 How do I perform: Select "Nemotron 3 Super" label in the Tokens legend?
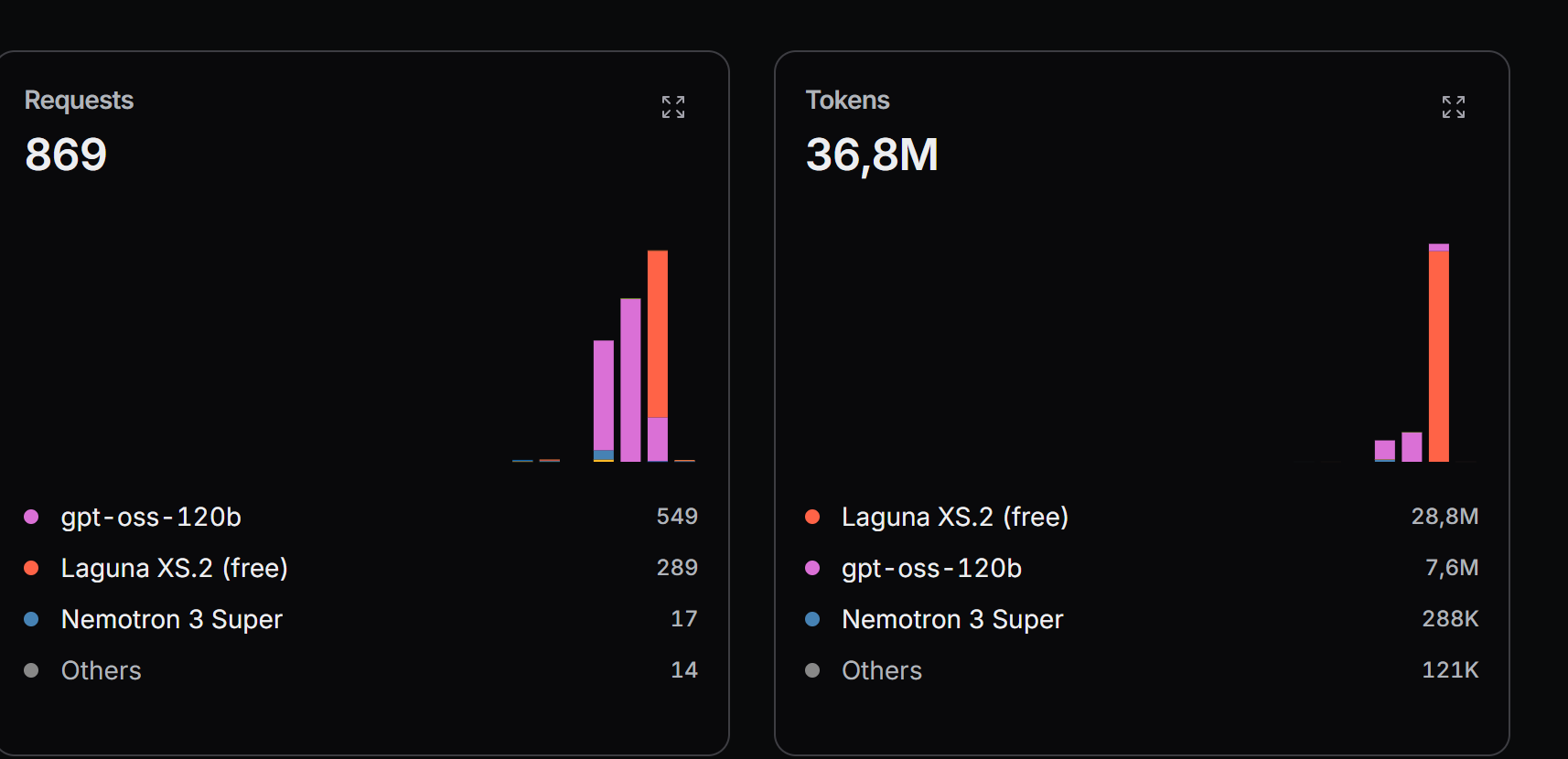pyautogui.click(x=952, y=619)
